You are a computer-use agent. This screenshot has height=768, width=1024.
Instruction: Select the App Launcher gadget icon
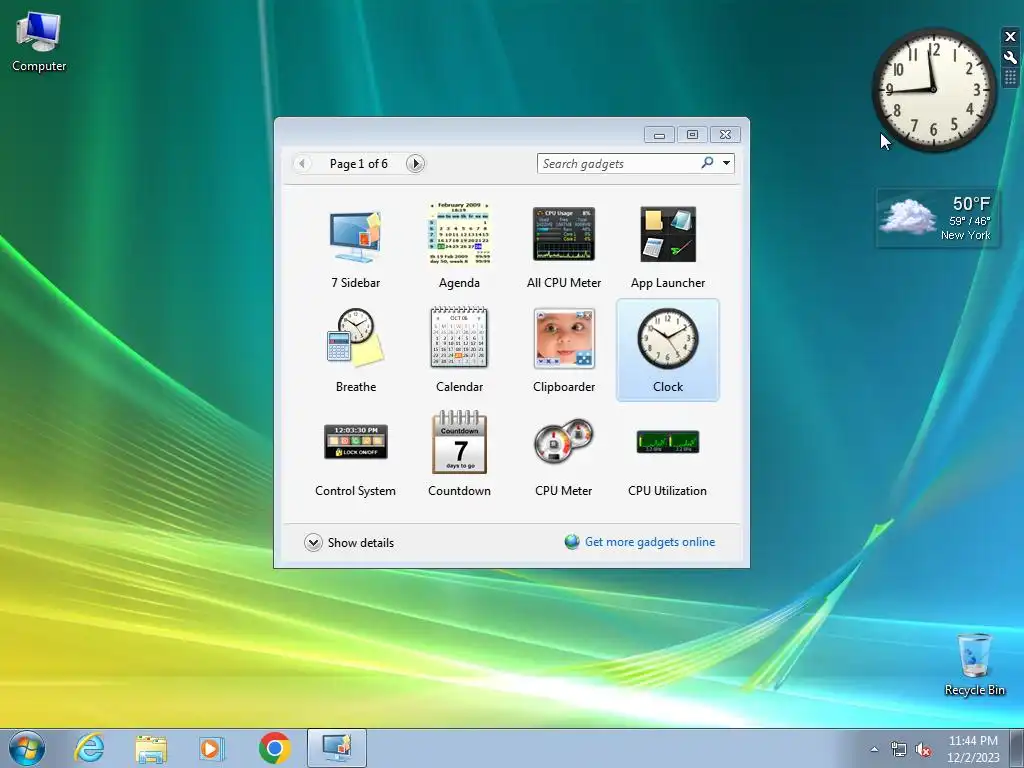[667, 234]
